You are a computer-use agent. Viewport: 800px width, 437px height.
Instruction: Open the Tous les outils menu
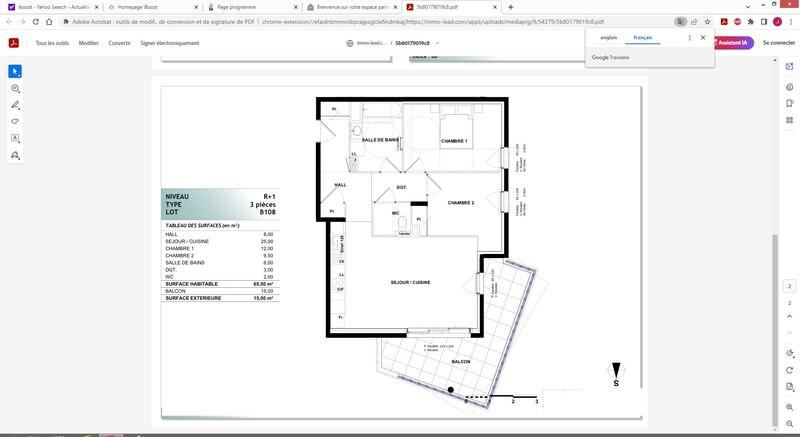point(53,43)
